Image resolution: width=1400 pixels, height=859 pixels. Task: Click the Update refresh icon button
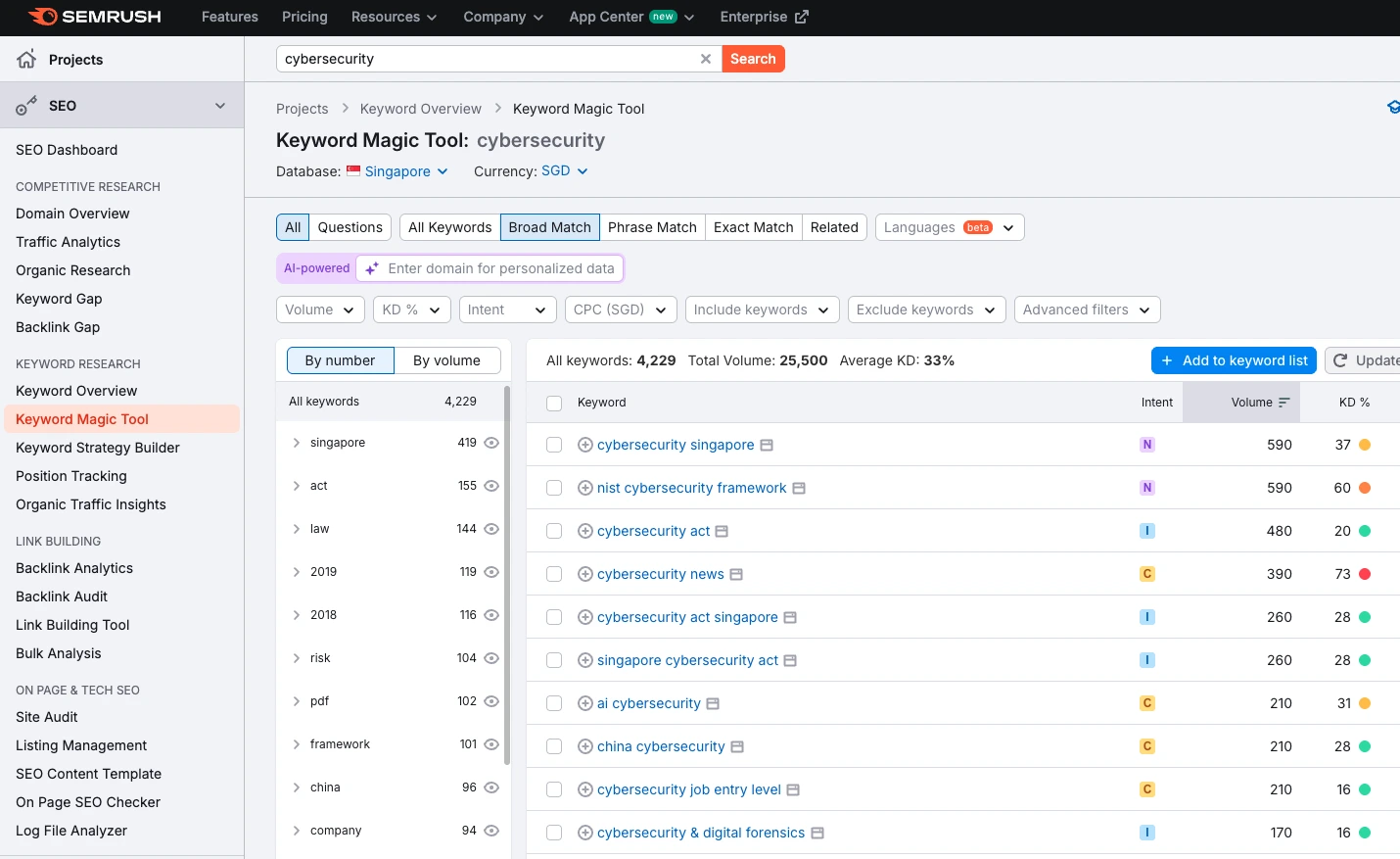click(x=1340, y=360)
